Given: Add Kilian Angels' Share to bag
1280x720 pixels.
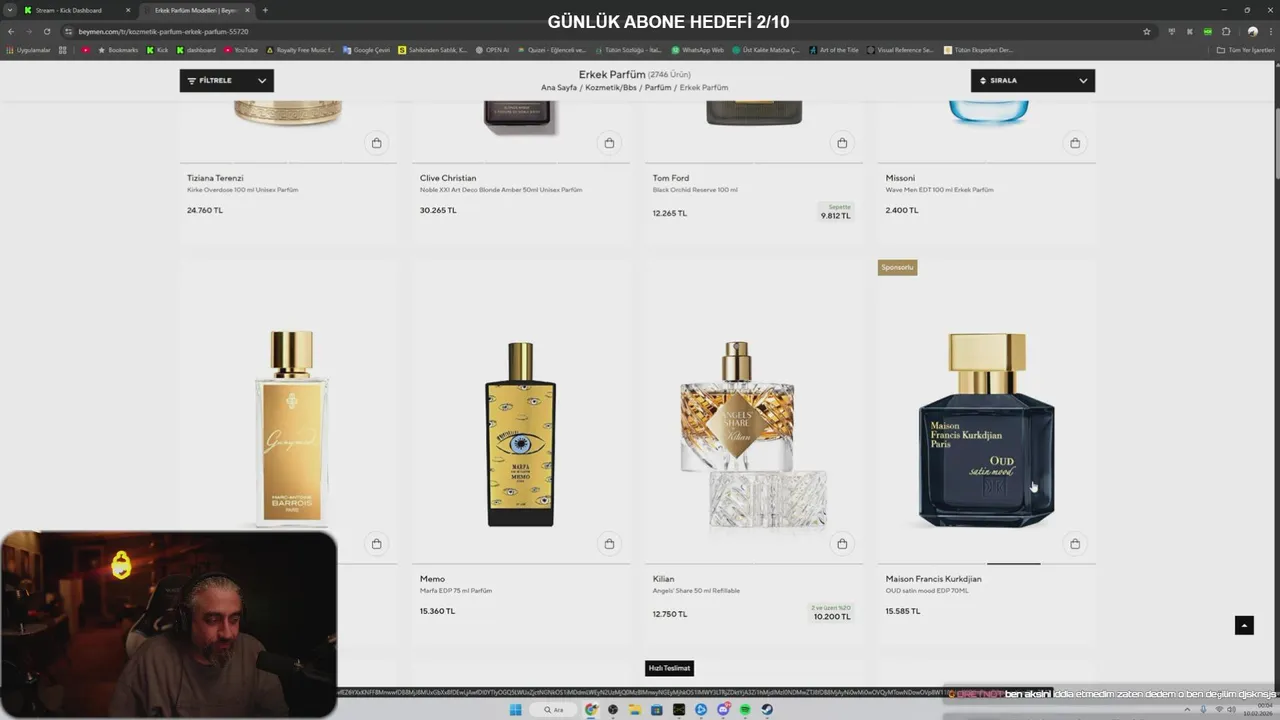Looking at the screenshot, I should (x=842, y=544).
